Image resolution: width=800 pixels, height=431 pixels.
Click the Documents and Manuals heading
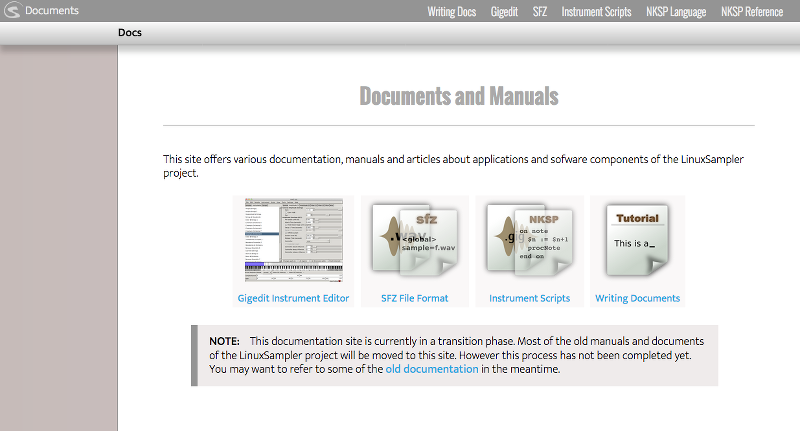[x=459, y=96]
